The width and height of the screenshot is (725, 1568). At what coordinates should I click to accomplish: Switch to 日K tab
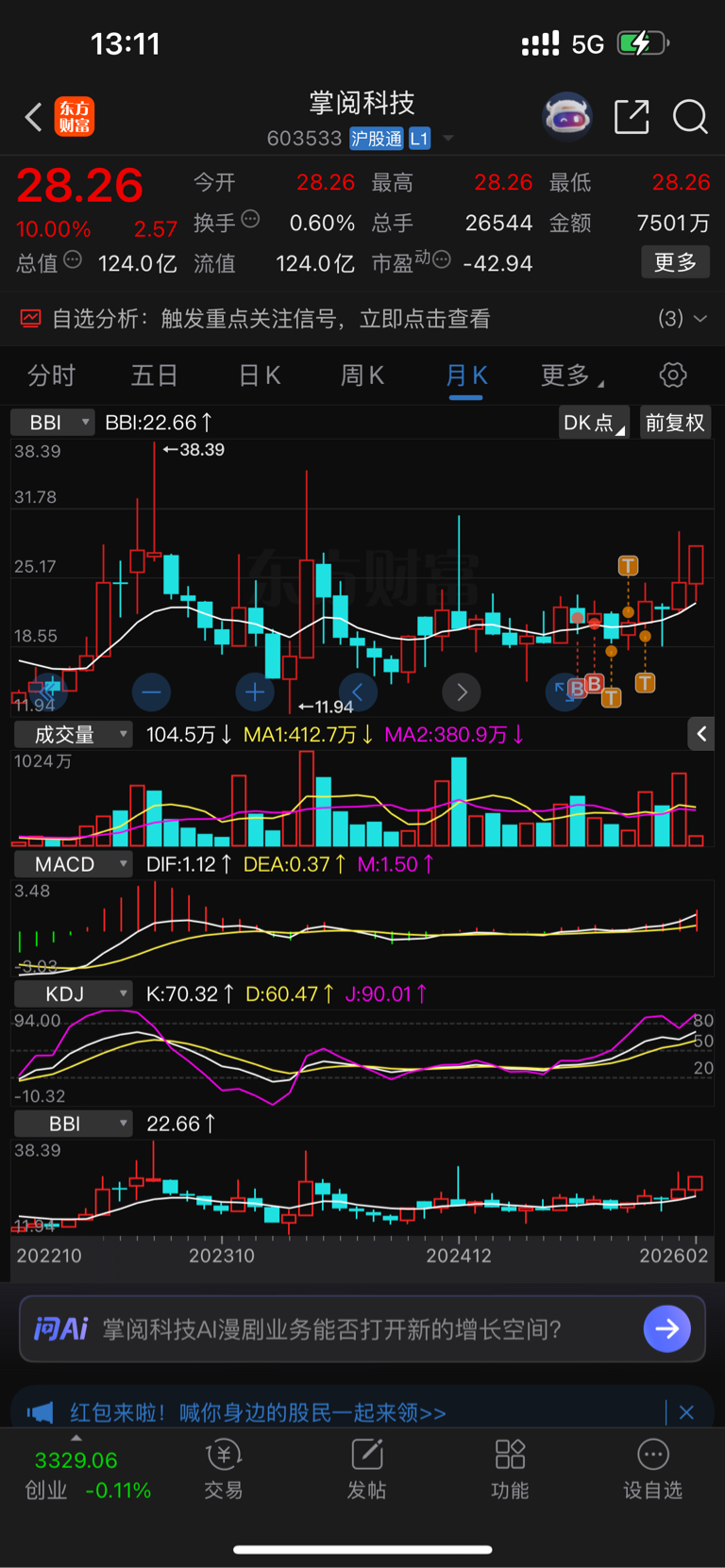point(259,375)
